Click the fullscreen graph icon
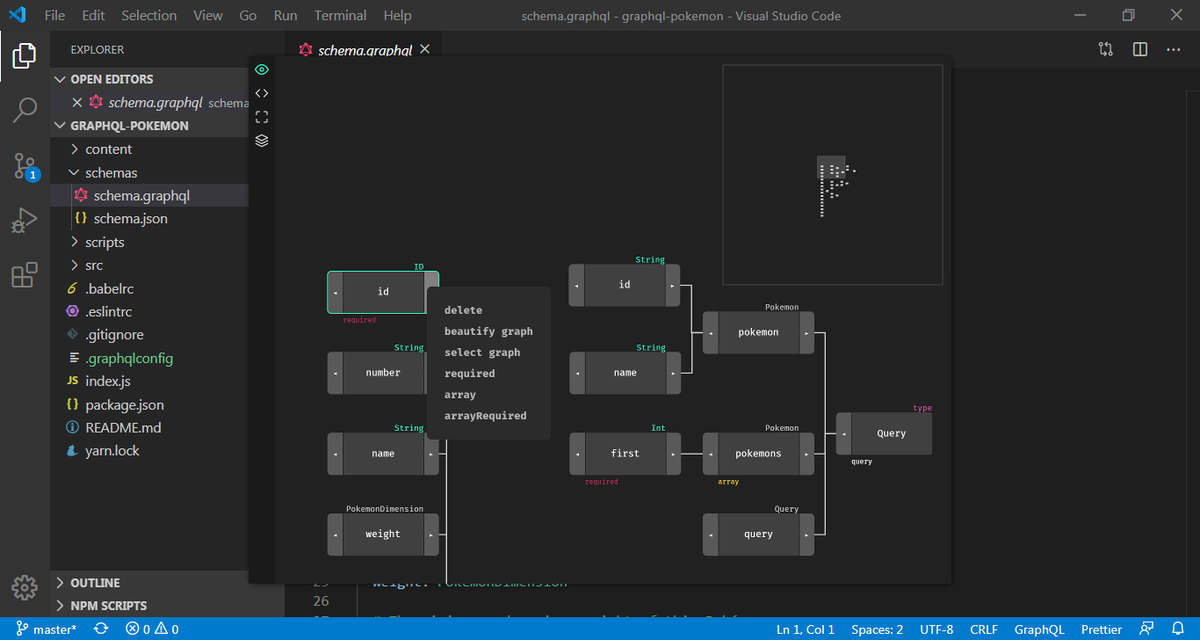The image size is (1200, 640). coord(262,117)
